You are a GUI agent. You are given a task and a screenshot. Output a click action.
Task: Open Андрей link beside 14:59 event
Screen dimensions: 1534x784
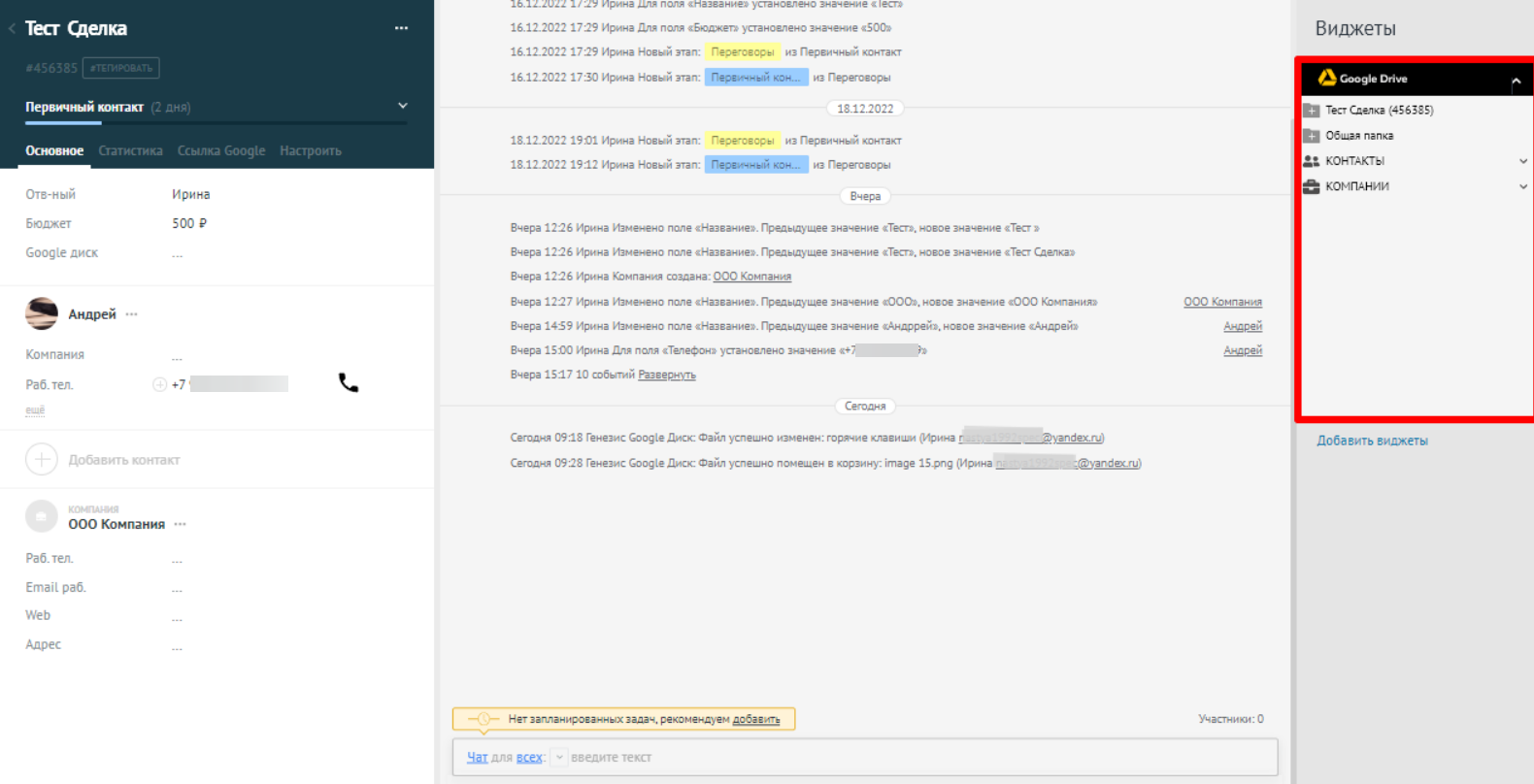1243,326
